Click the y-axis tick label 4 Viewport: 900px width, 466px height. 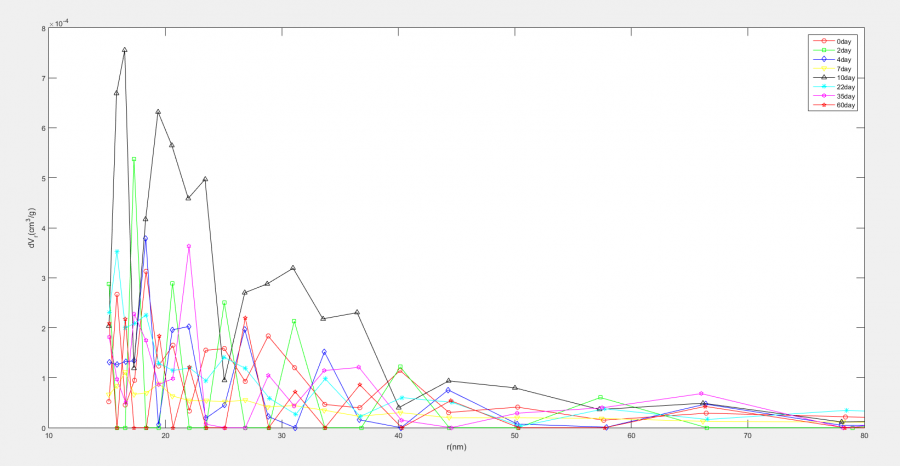(44, 228)
